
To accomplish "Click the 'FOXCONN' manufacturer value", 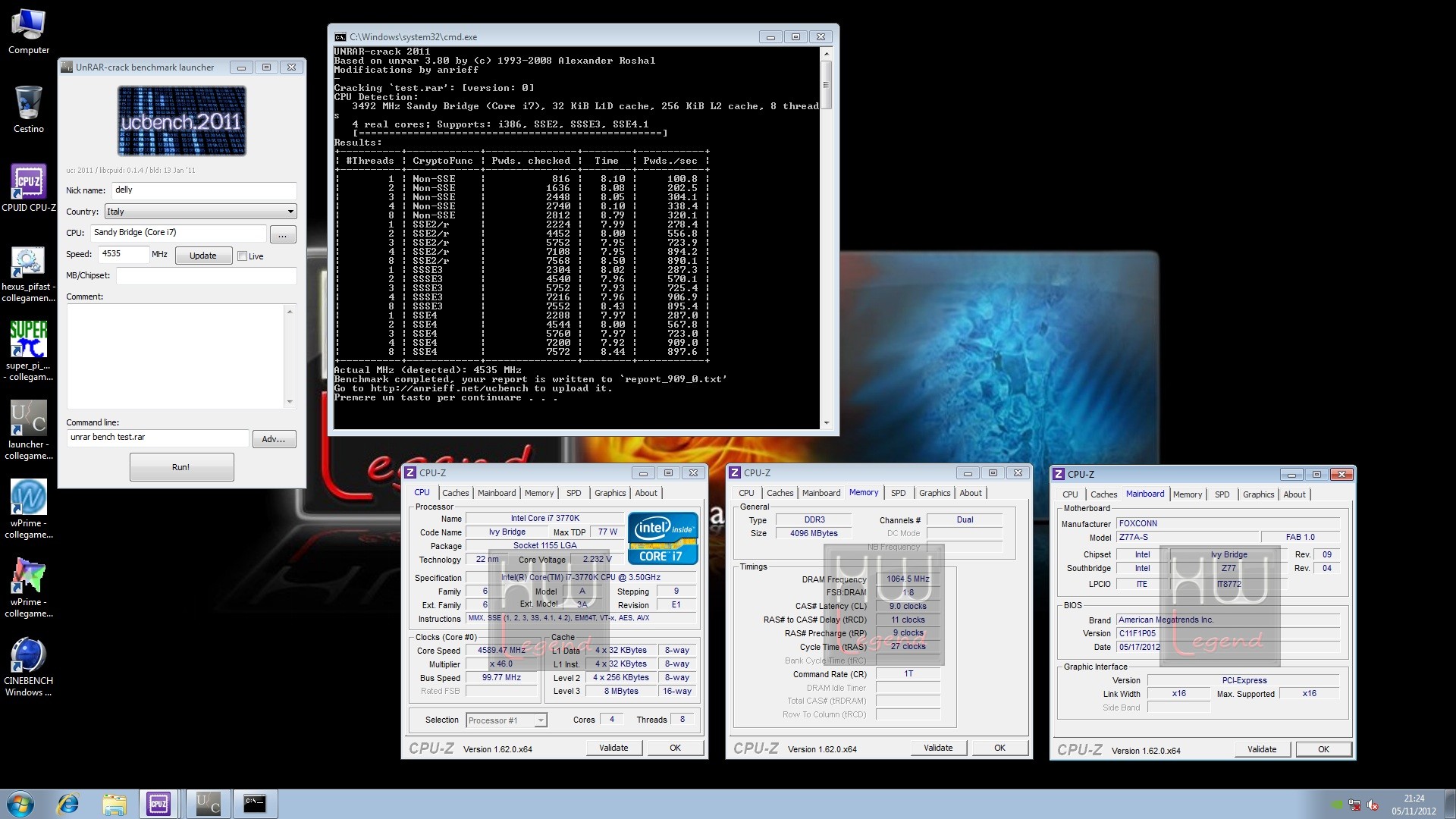I will coord(1228,523).
